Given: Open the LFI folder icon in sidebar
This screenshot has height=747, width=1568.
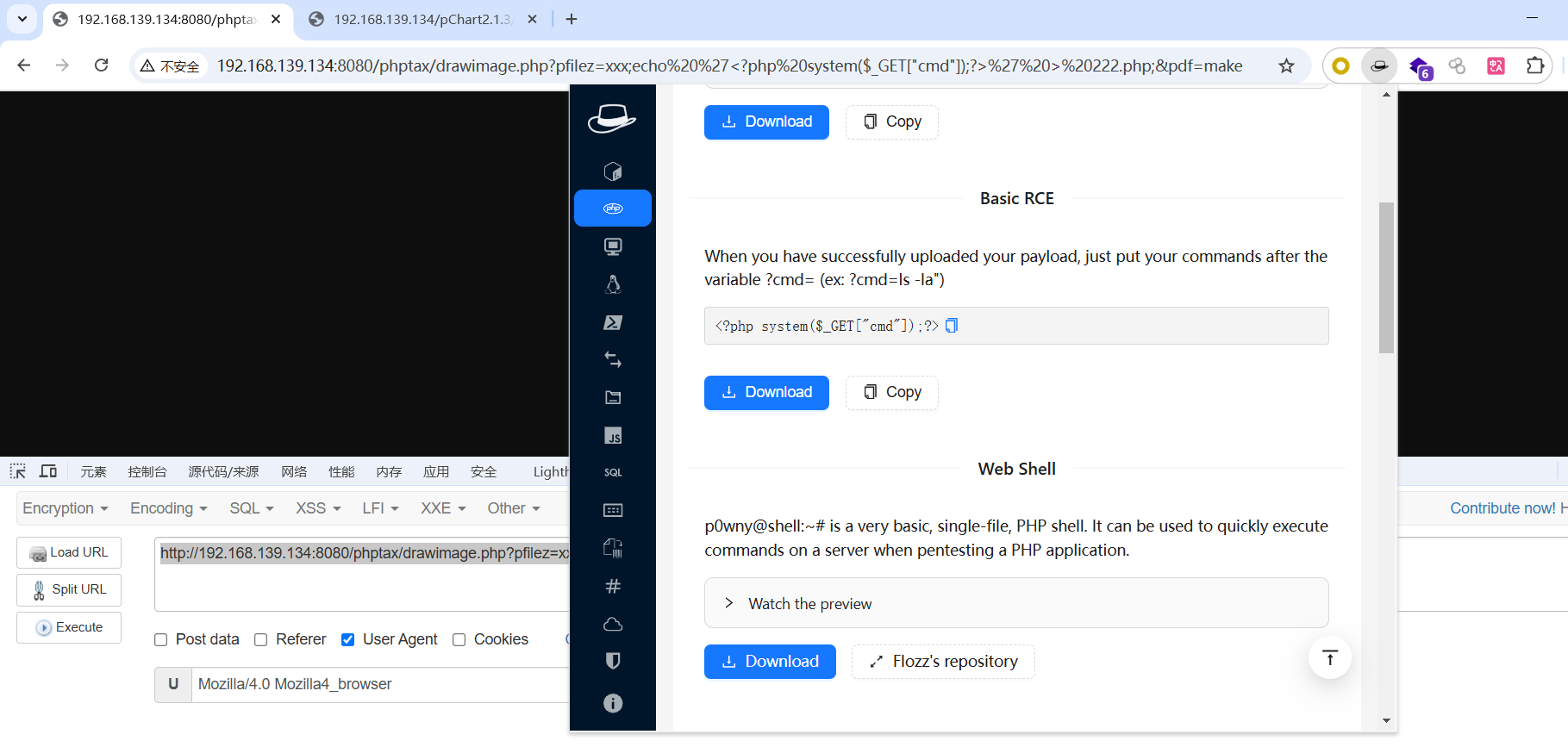Looking at the screenshot, I should pyautogui.click(x=613, y=397).
